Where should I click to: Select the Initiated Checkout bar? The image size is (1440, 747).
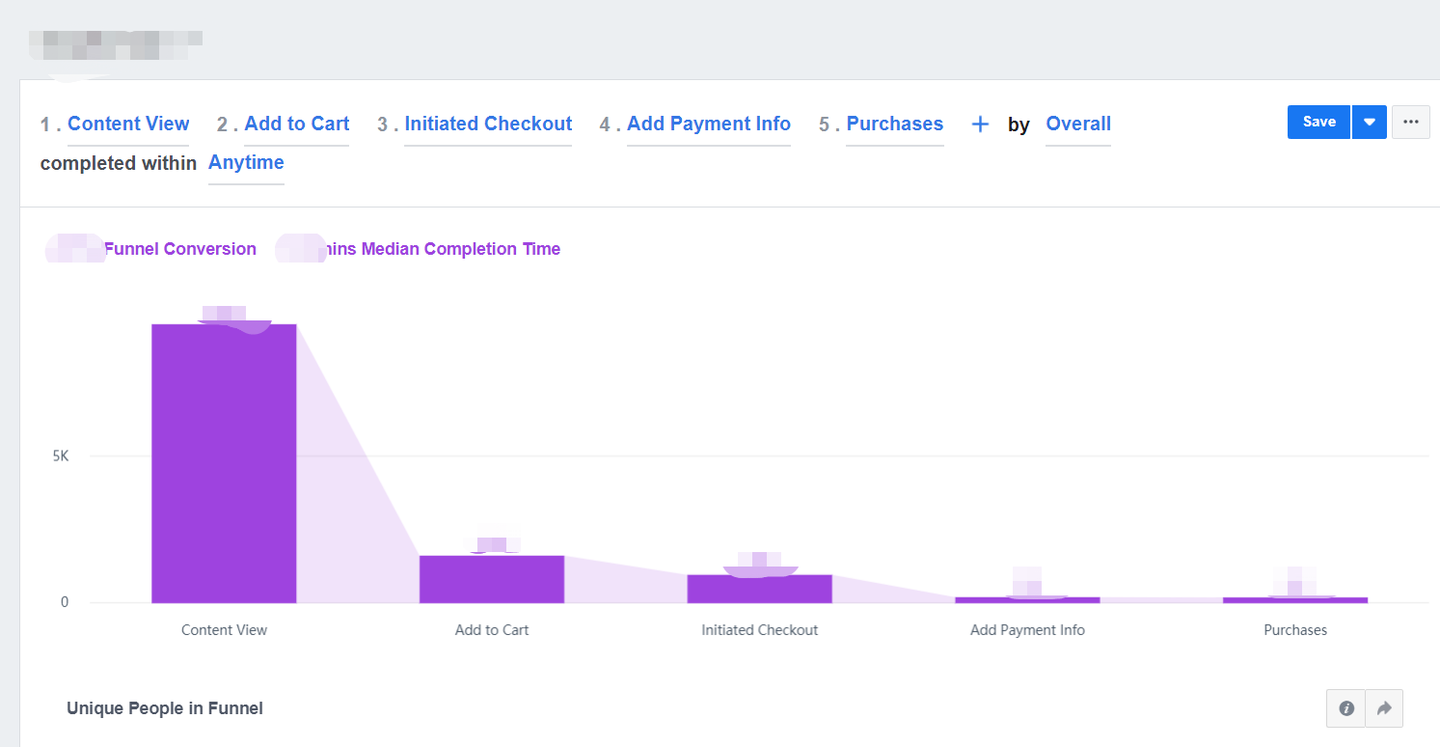760,589
